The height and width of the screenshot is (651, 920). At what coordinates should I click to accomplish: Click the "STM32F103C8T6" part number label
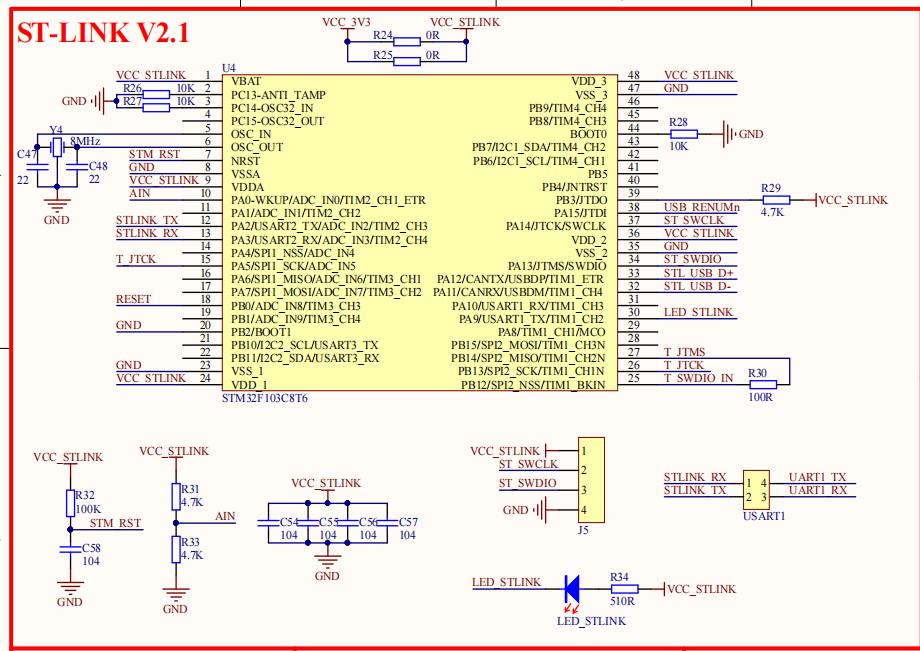pyautogui.click(x=265, y=398)
